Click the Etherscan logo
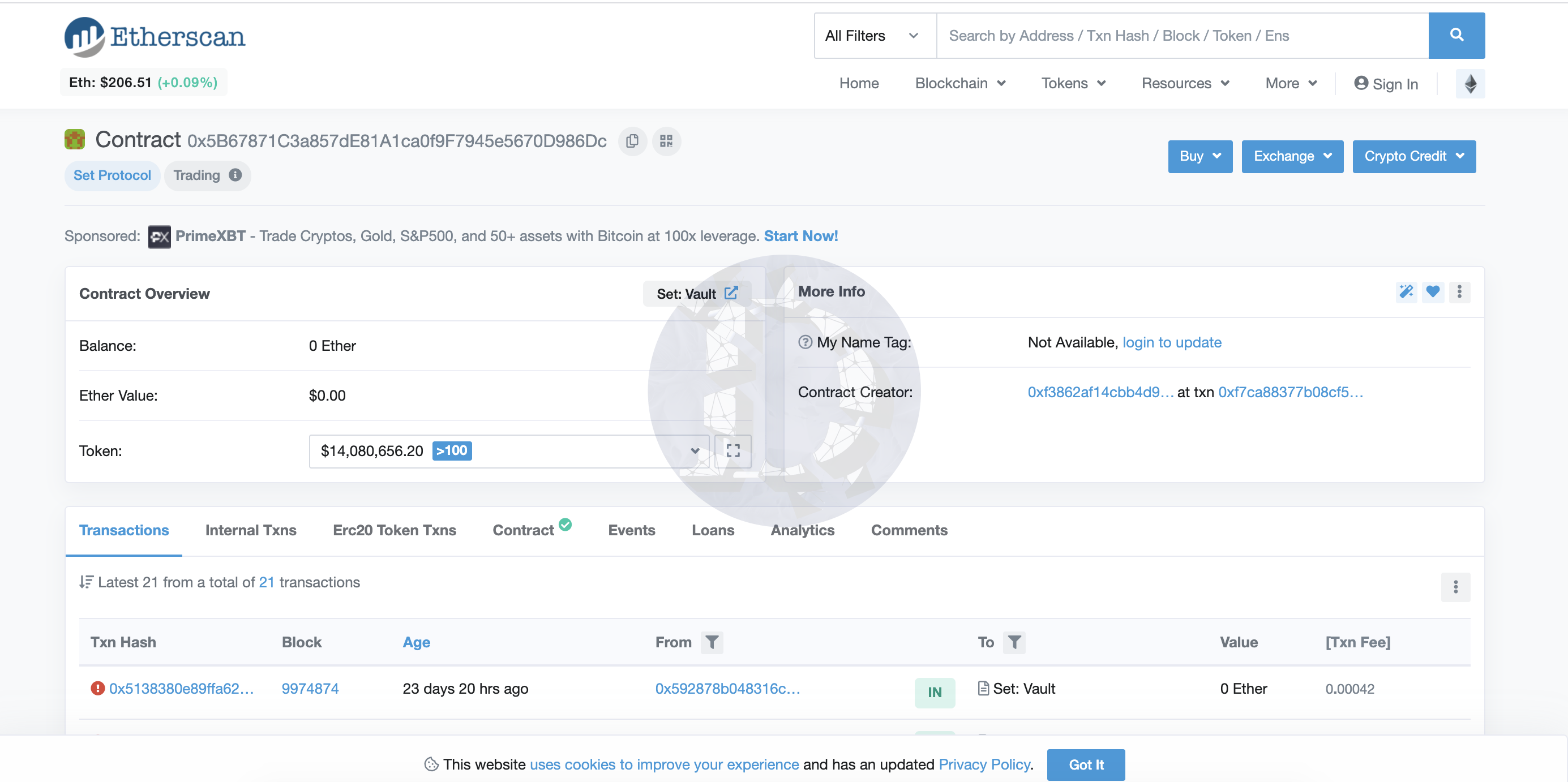Screen dimensions: 1568x782 coord(155,37)
